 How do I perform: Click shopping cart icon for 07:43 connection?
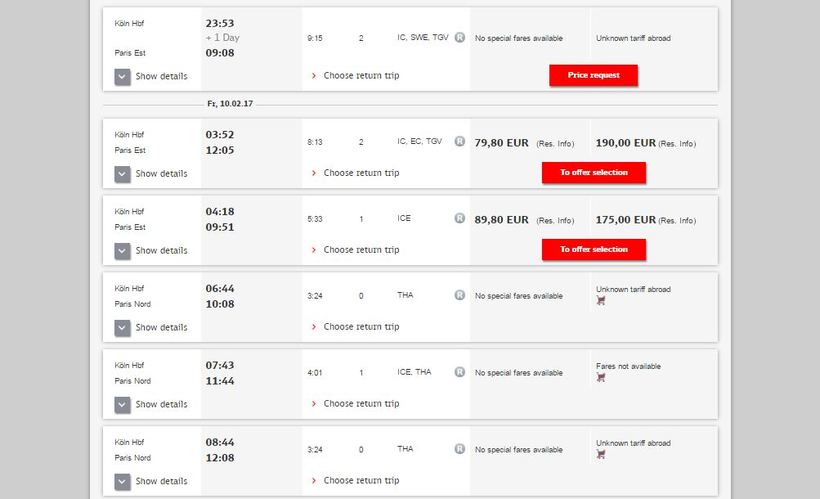pyautogui.click(x=601, y=377)
